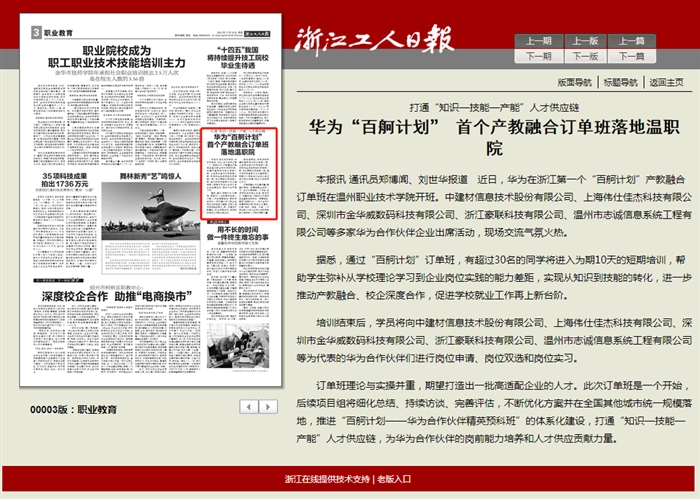The height and width of the screenshot is (499, 700).
Task: Click the page number 3 职业教育 header
Action: pyautogui.click(x=52, y=33)
